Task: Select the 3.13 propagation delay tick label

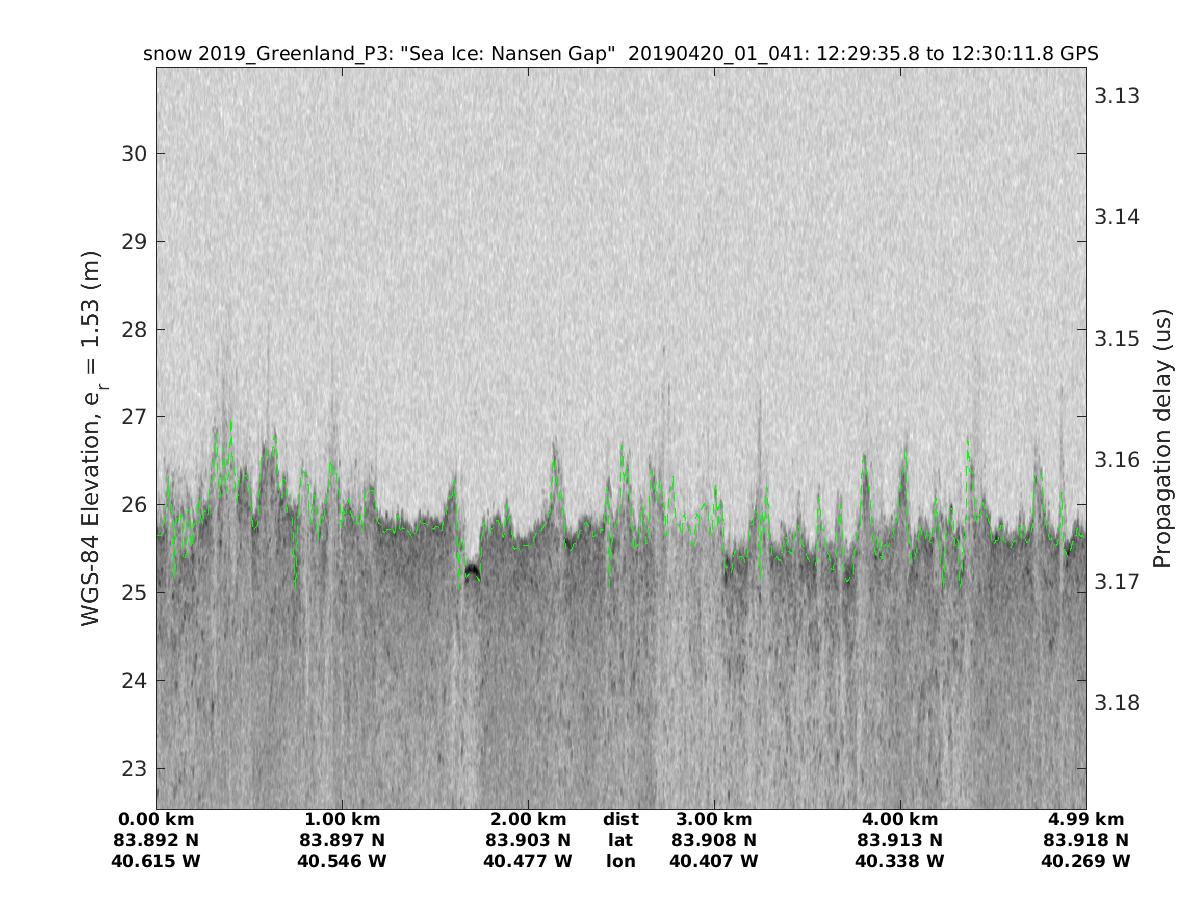Action: pyautogui.click(x=1117, y=96)
